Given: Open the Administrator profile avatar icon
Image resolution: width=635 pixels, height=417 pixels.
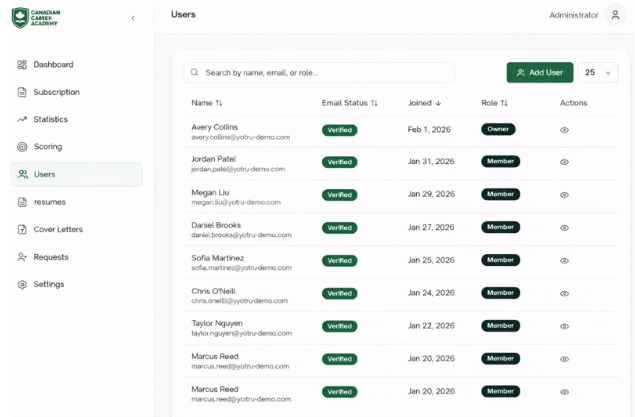Looking at the screenshot, I should [x=615, y=15].
